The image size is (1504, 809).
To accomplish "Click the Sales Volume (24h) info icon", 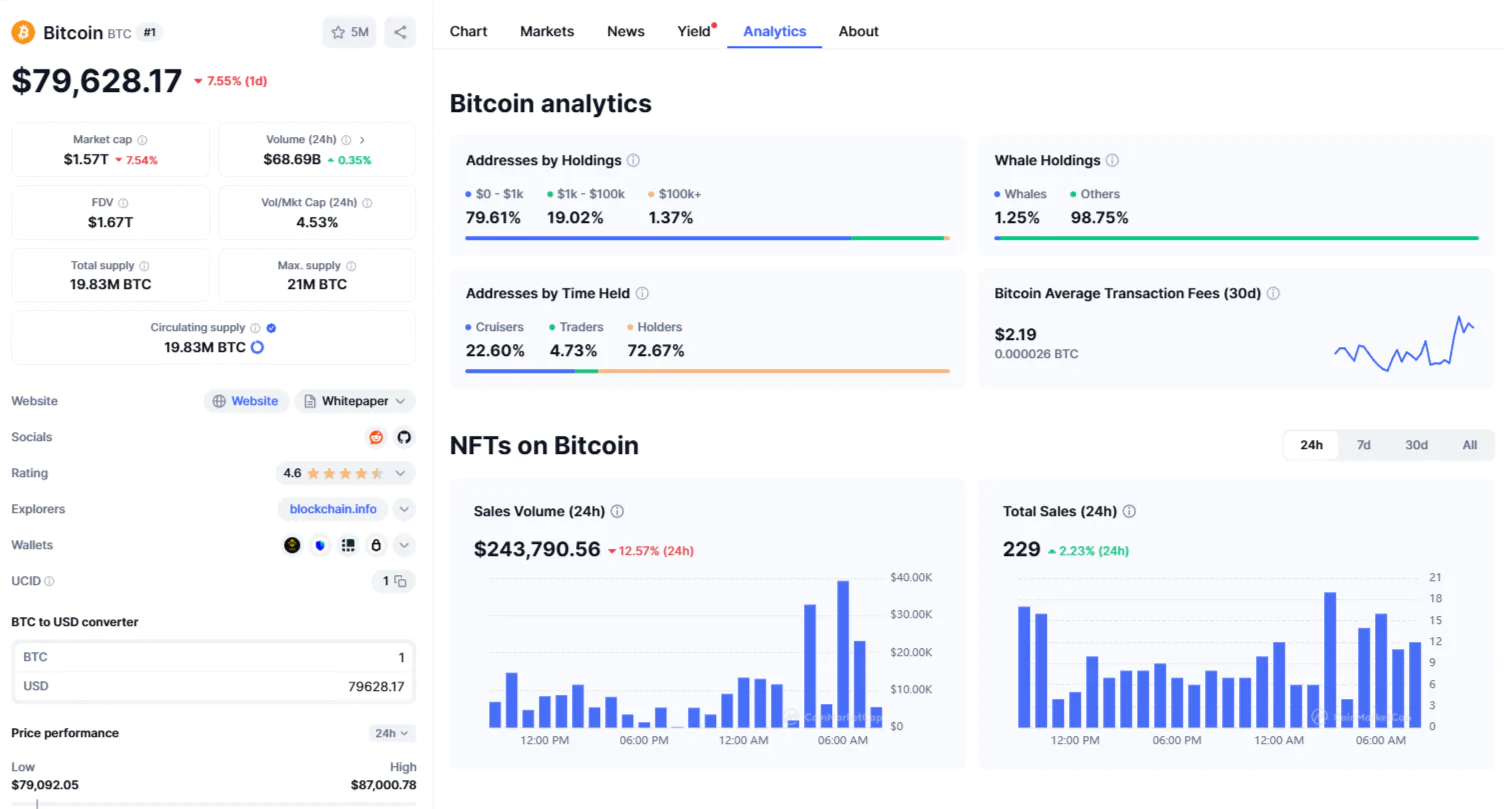I will pos(617,511).
